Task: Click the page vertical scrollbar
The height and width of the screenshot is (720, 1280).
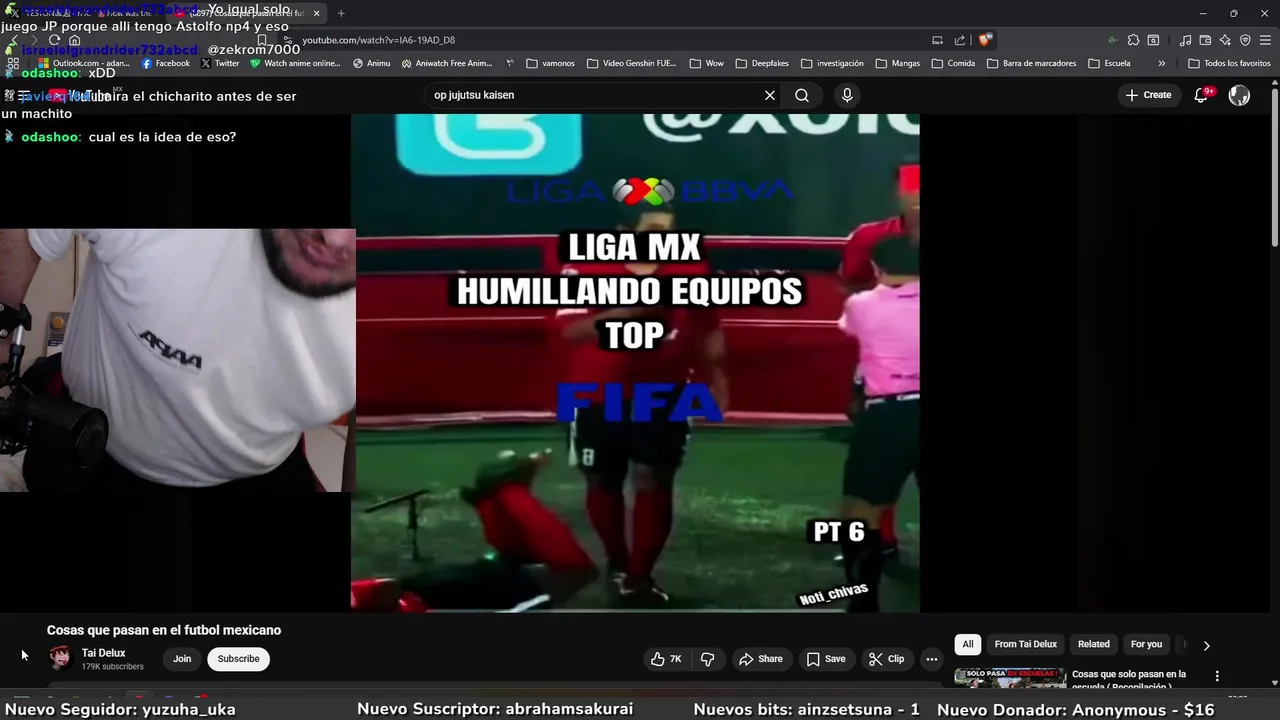Action: point(1274,165)
